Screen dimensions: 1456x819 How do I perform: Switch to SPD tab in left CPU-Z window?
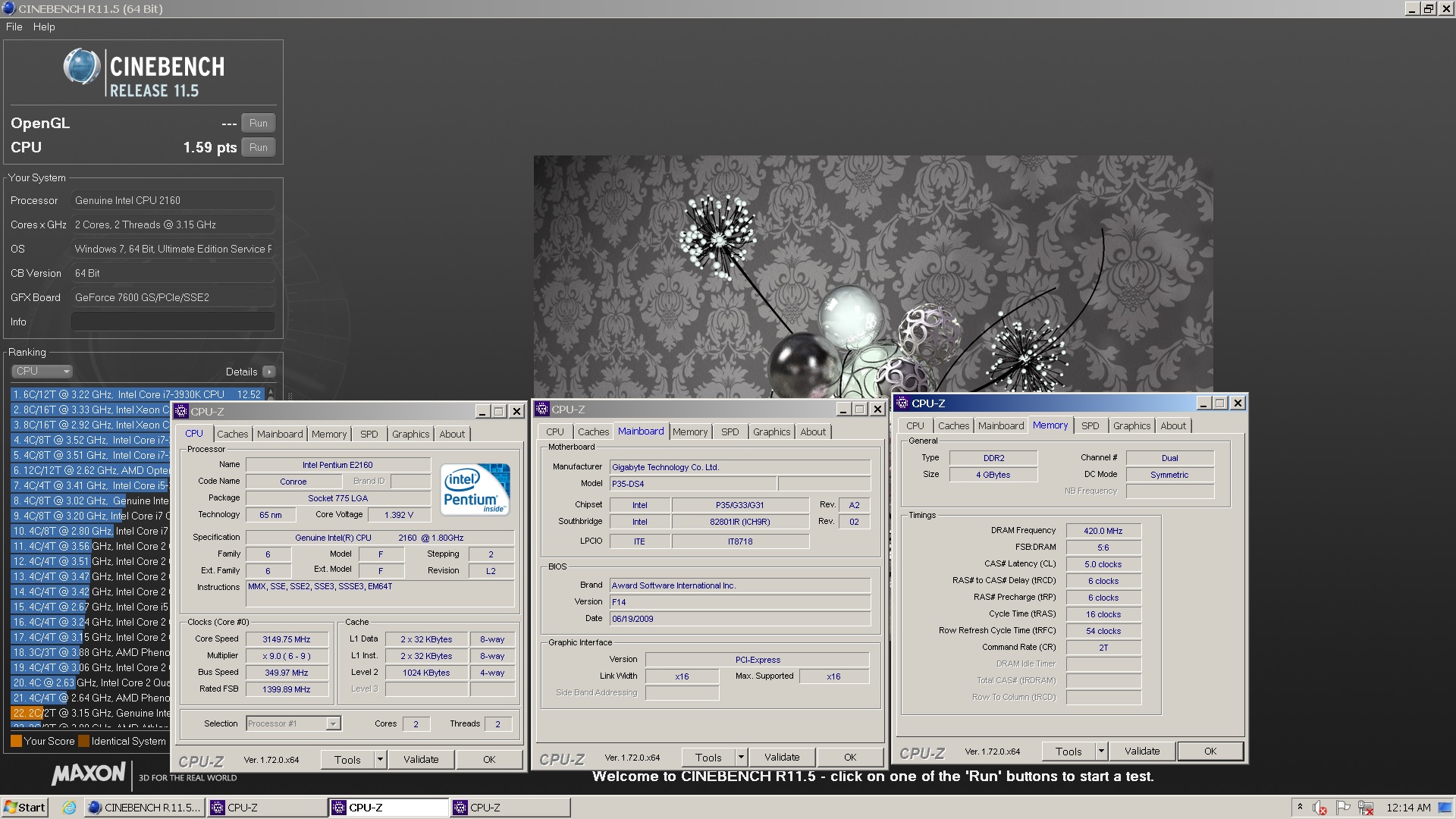[x=369, y=434]
